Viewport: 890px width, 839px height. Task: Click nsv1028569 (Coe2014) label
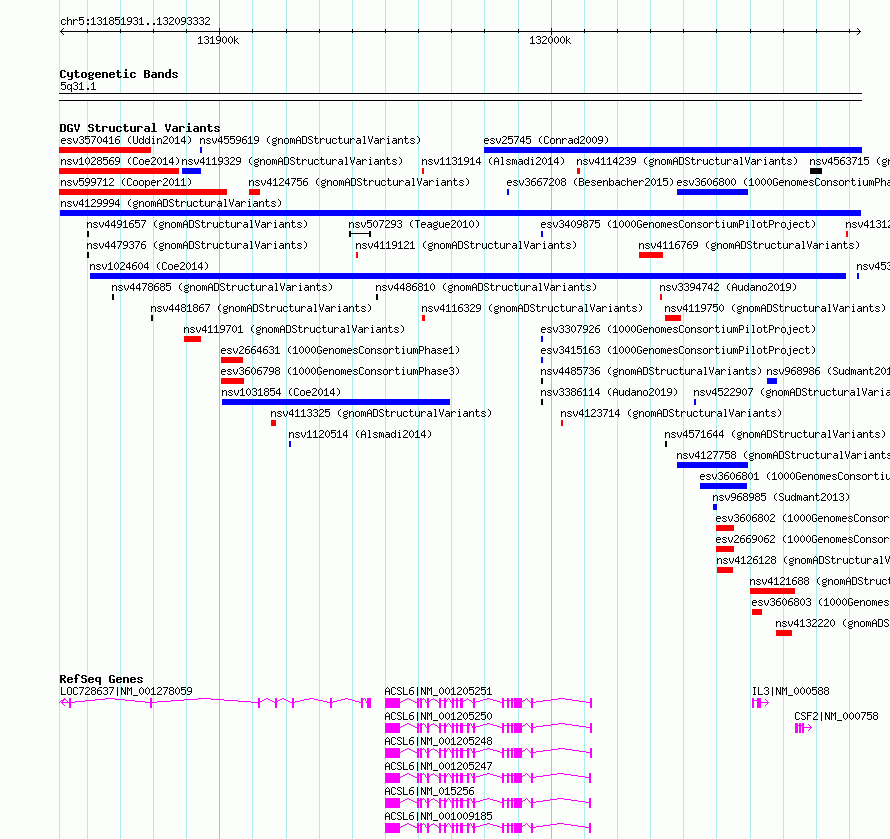[x=120, y=161]
